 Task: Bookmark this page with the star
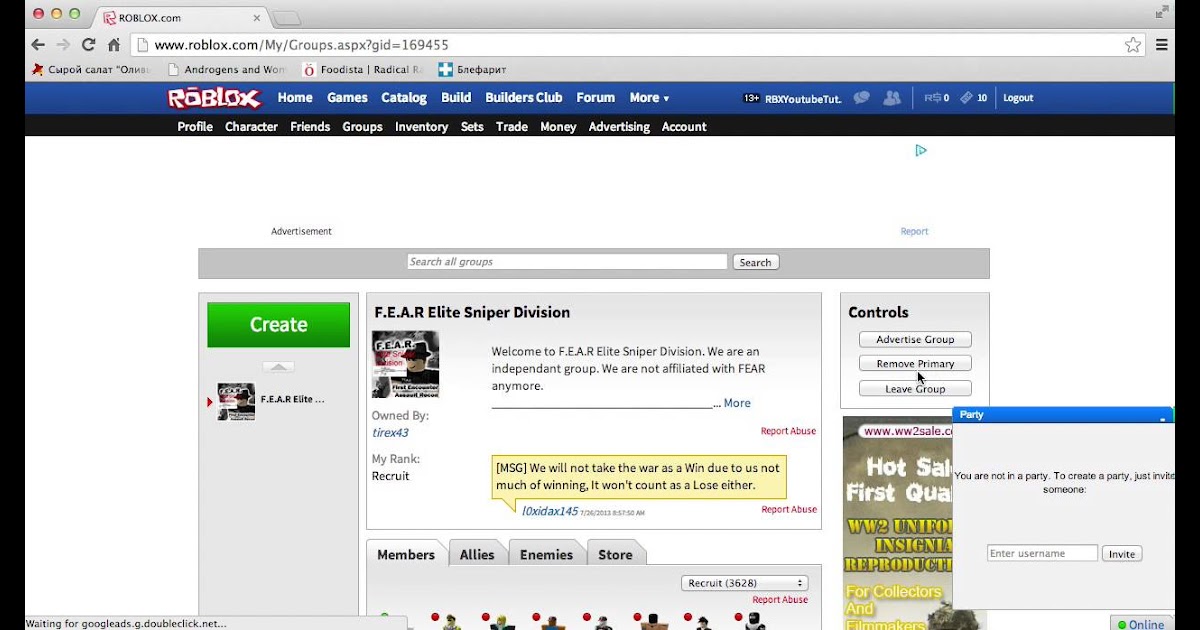pos(1133,45)
